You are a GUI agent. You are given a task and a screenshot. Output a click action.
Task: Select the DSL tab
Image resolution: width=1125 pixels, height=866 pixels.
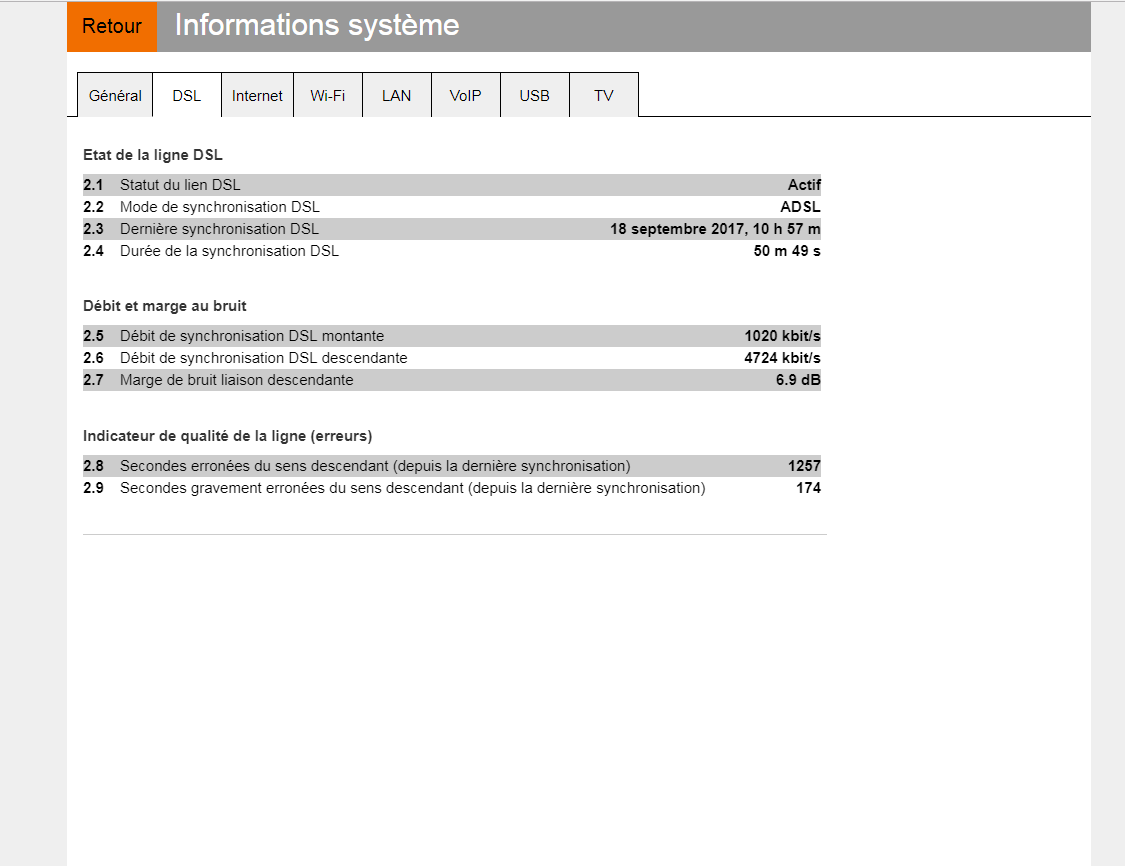point(186,95)
